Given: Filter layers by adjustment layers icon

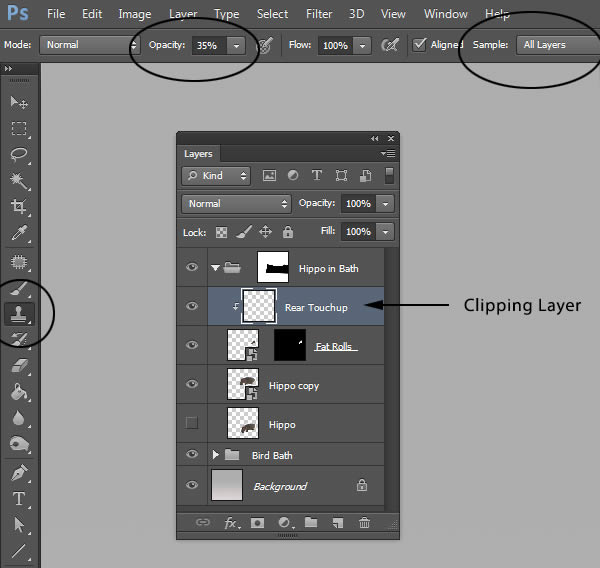Looking at the screenshot, I should click(x=293, y=175).
